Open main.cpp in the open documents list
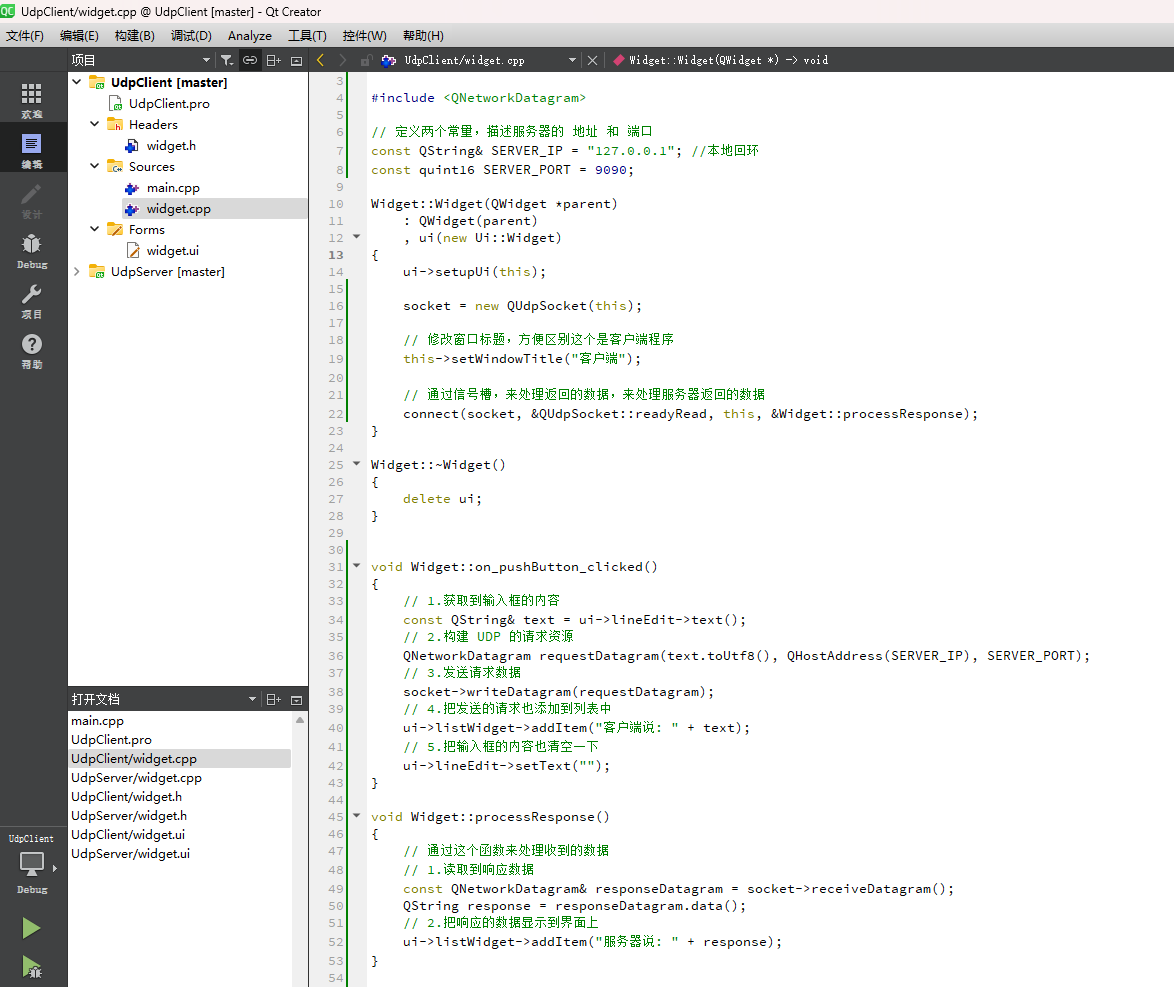Viewport: 1174px width, 987px height. tap(97, 720)
